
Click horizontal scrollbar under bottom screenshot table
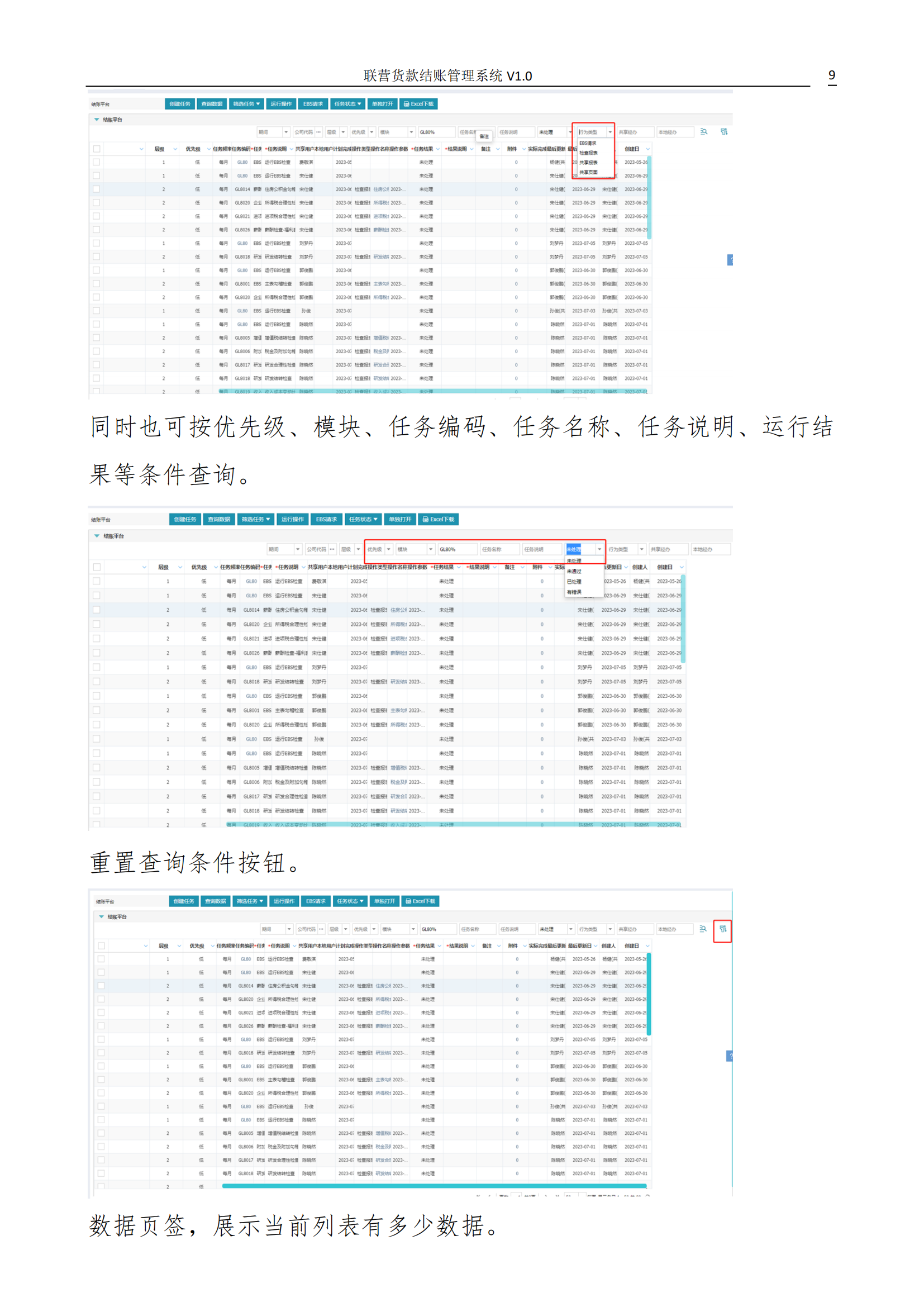point(434,1186)
